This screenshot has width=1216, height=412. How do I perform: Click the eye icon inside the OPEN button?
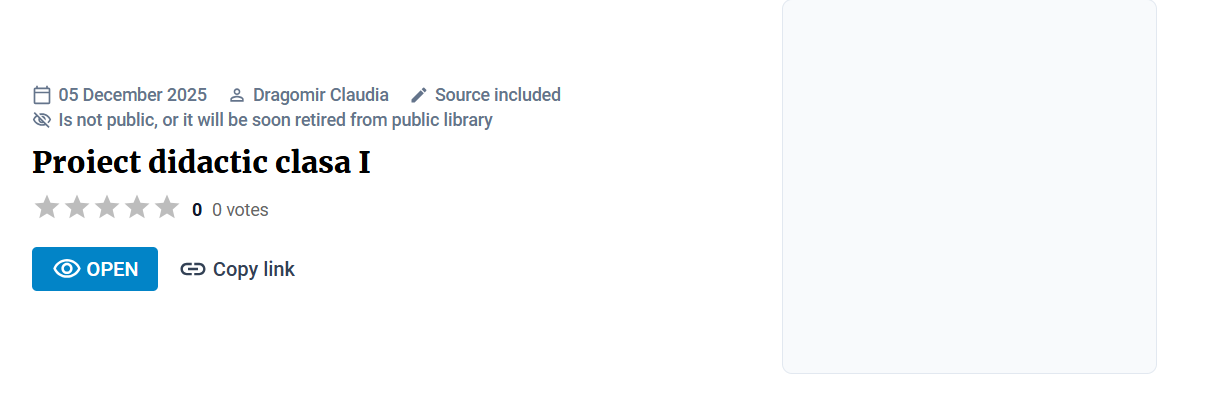click(x=67, y=269)
